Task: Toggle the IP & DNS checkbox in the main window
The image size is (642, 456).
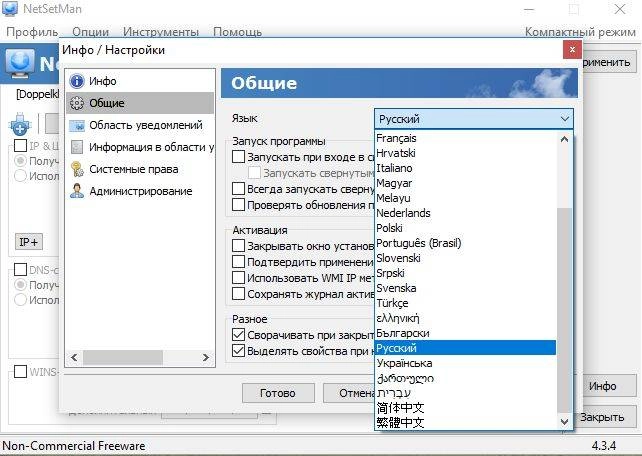Action: click(20, 145)
